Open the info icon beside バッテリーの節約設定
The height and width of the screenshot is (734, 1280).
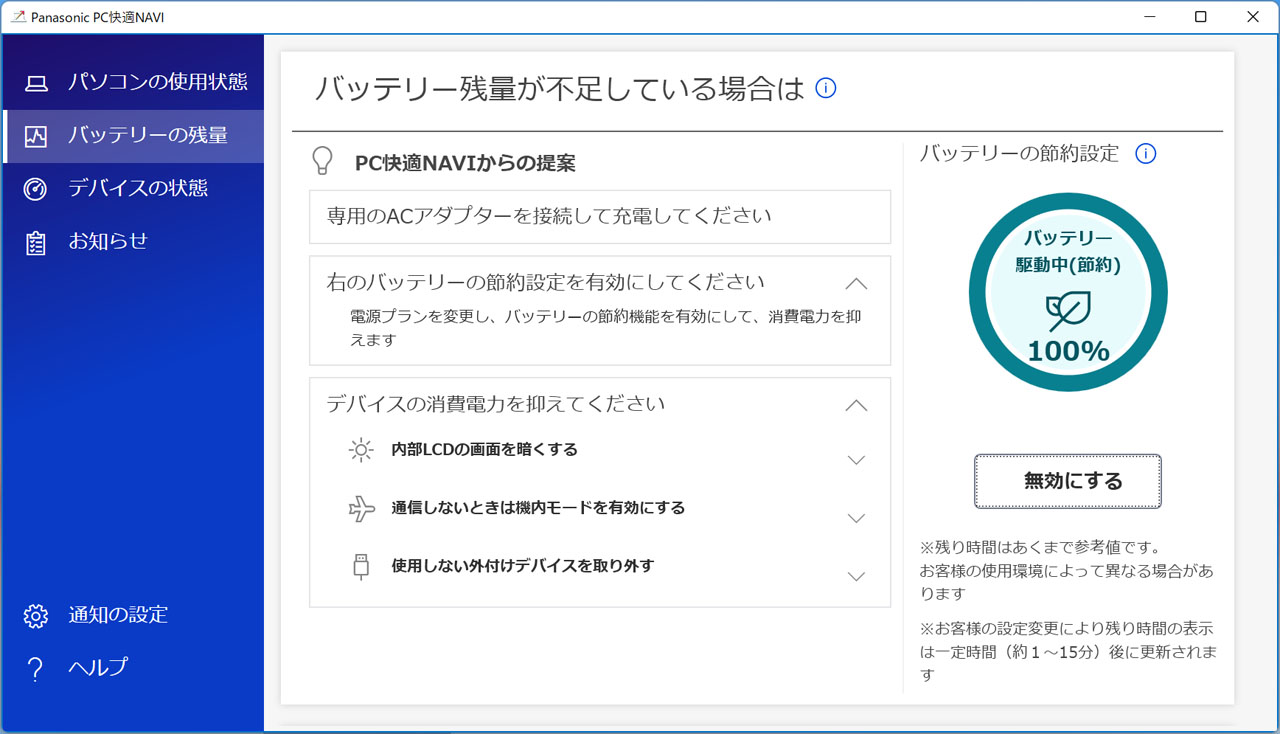1146,154
